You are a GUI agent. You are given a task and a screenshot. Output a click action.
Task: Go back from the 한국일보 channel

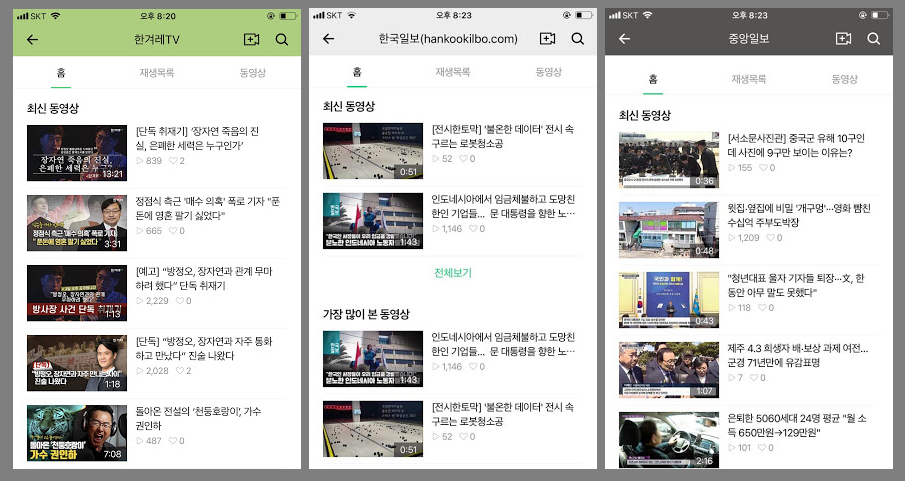tap(328, 39)
